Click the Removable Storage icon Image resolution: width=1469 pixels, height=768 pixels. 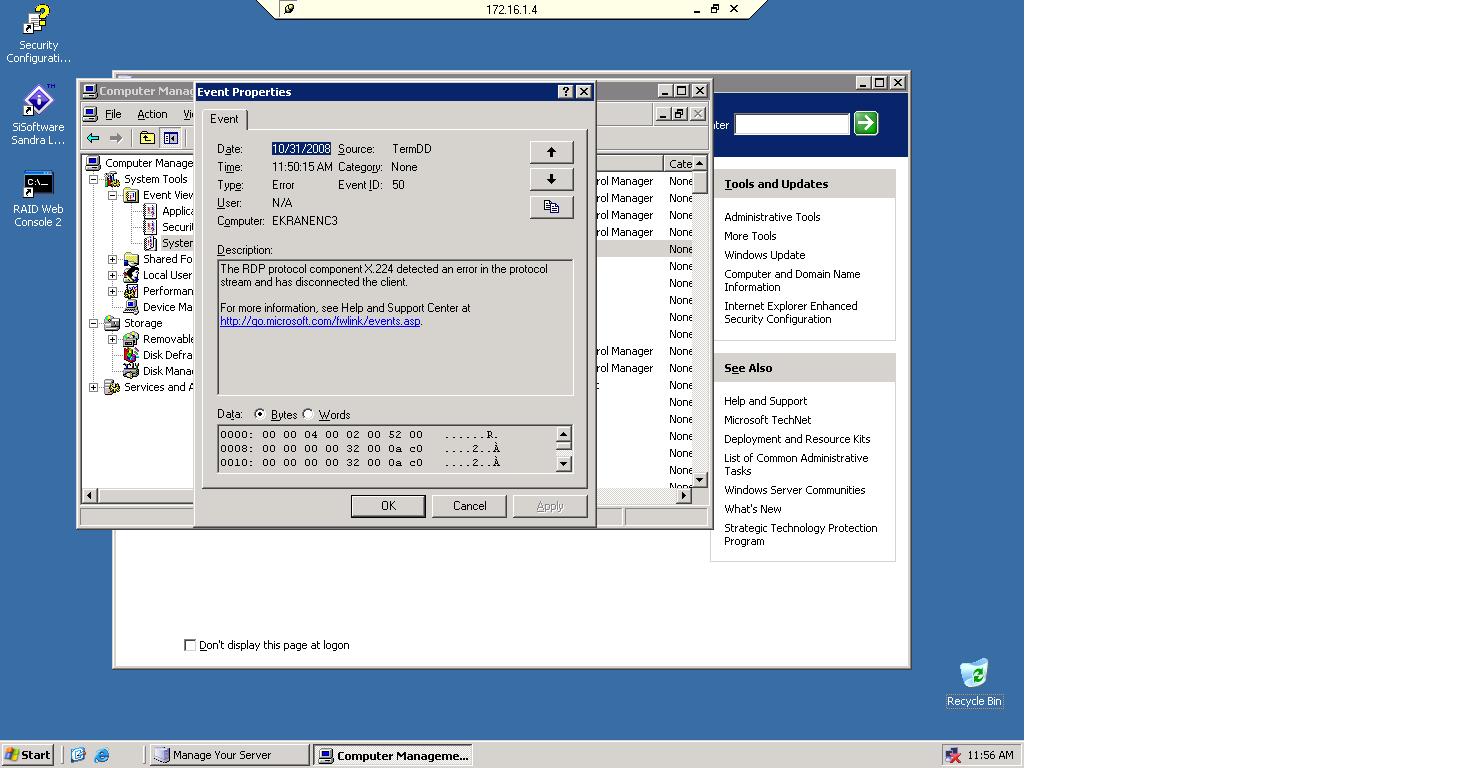[131, 339]
